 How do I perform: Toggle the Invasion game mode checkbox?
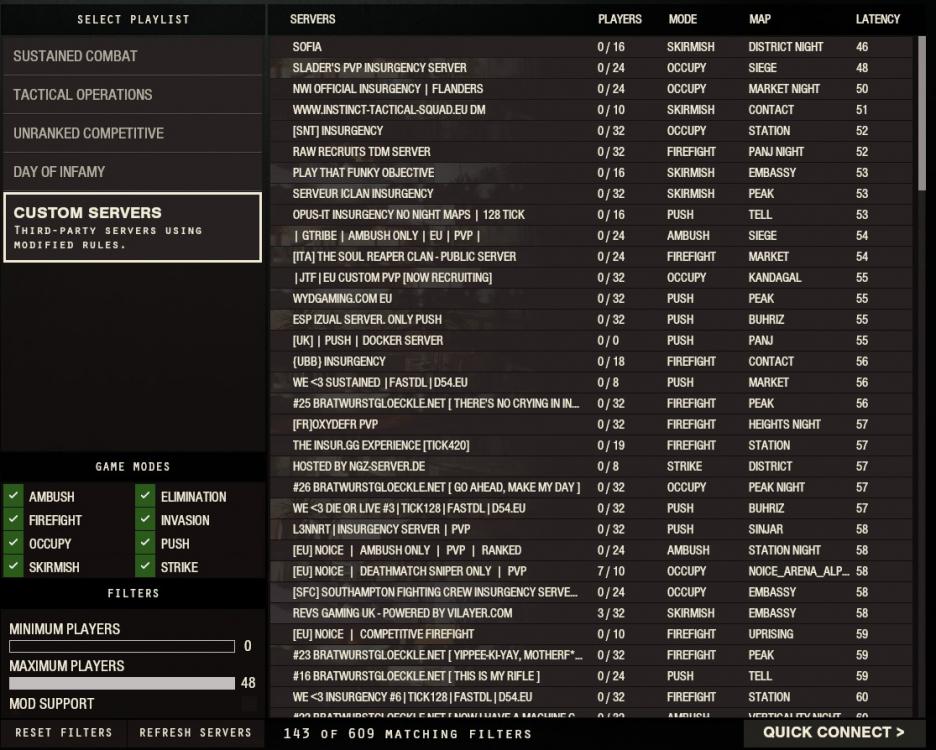coord(146,520)
